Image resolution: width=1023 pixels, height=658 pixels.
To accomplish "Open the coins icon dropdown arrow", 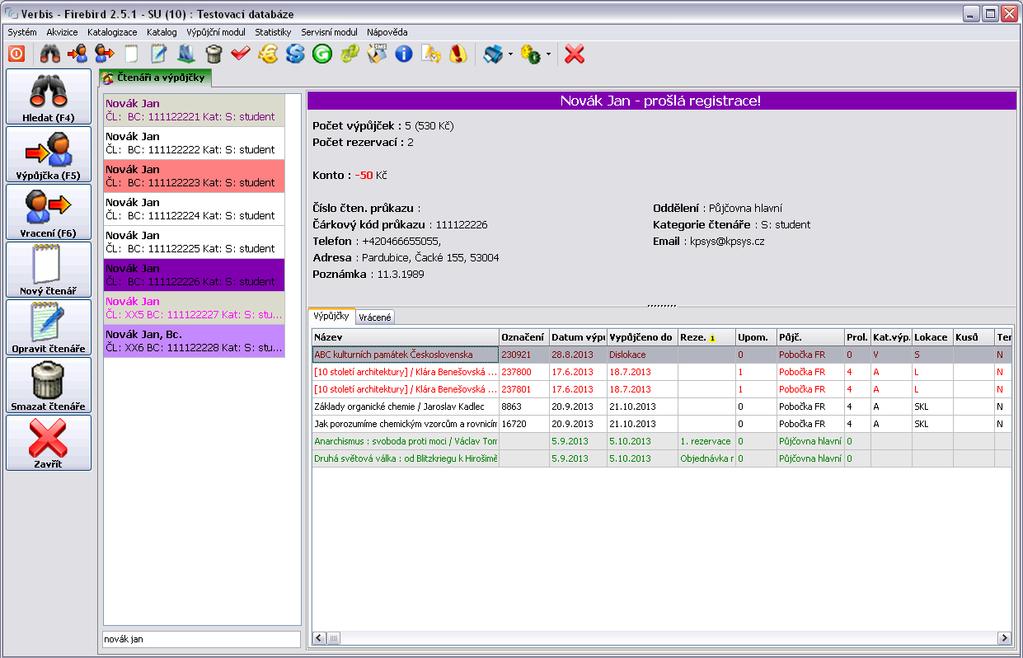I will pyautogui.click(x=548, y=54).
